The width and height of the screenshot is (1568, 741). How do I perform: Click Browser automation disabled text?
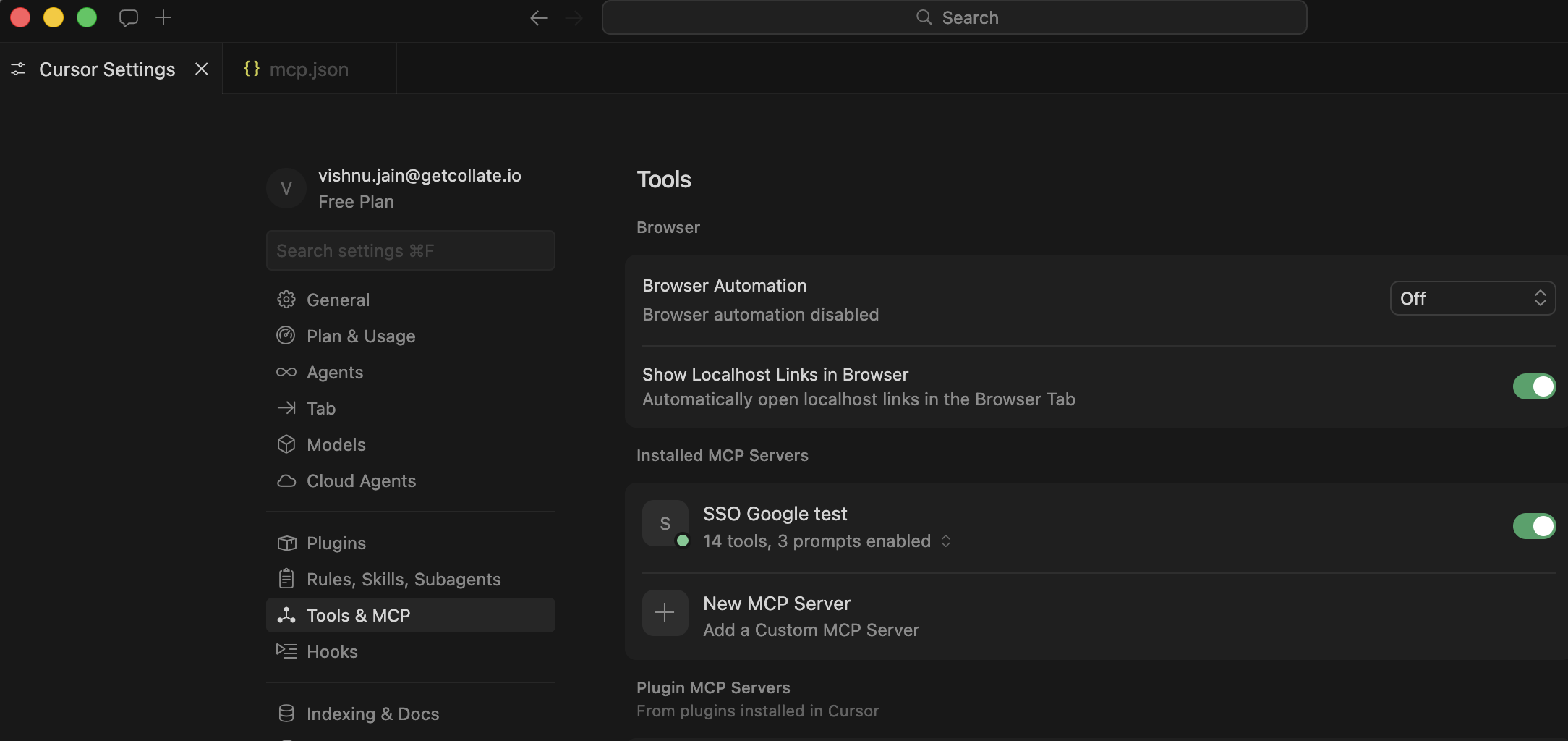(x=760, y=315)
